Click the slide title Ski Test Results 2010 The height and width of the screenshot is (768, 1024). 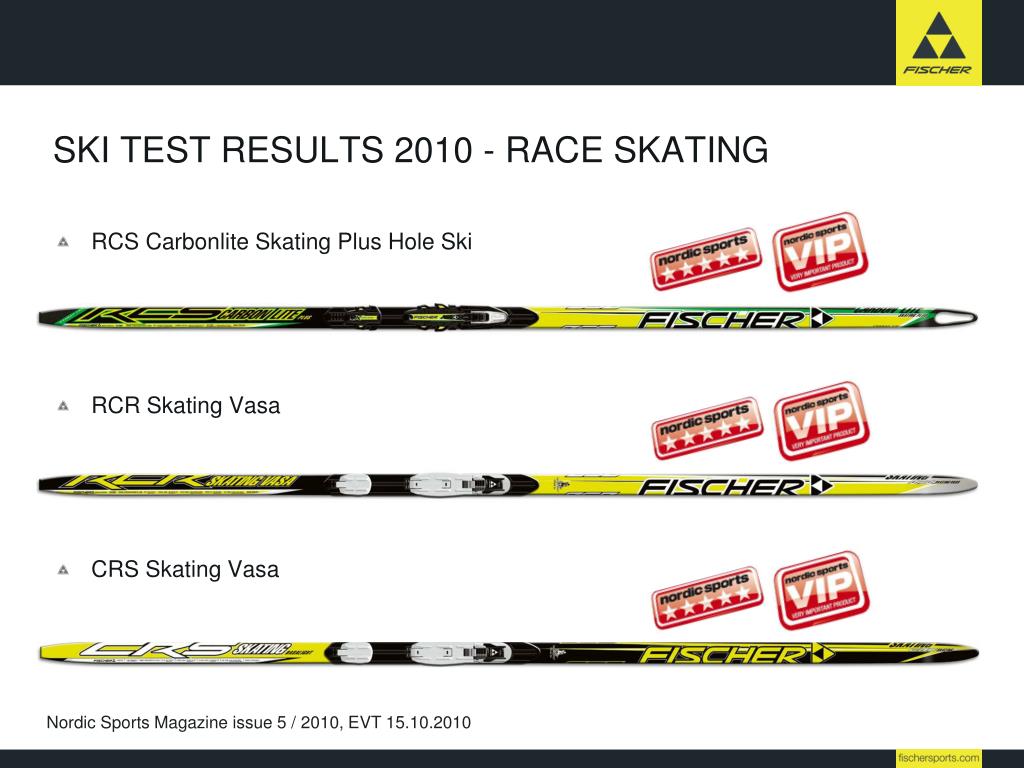411,150
